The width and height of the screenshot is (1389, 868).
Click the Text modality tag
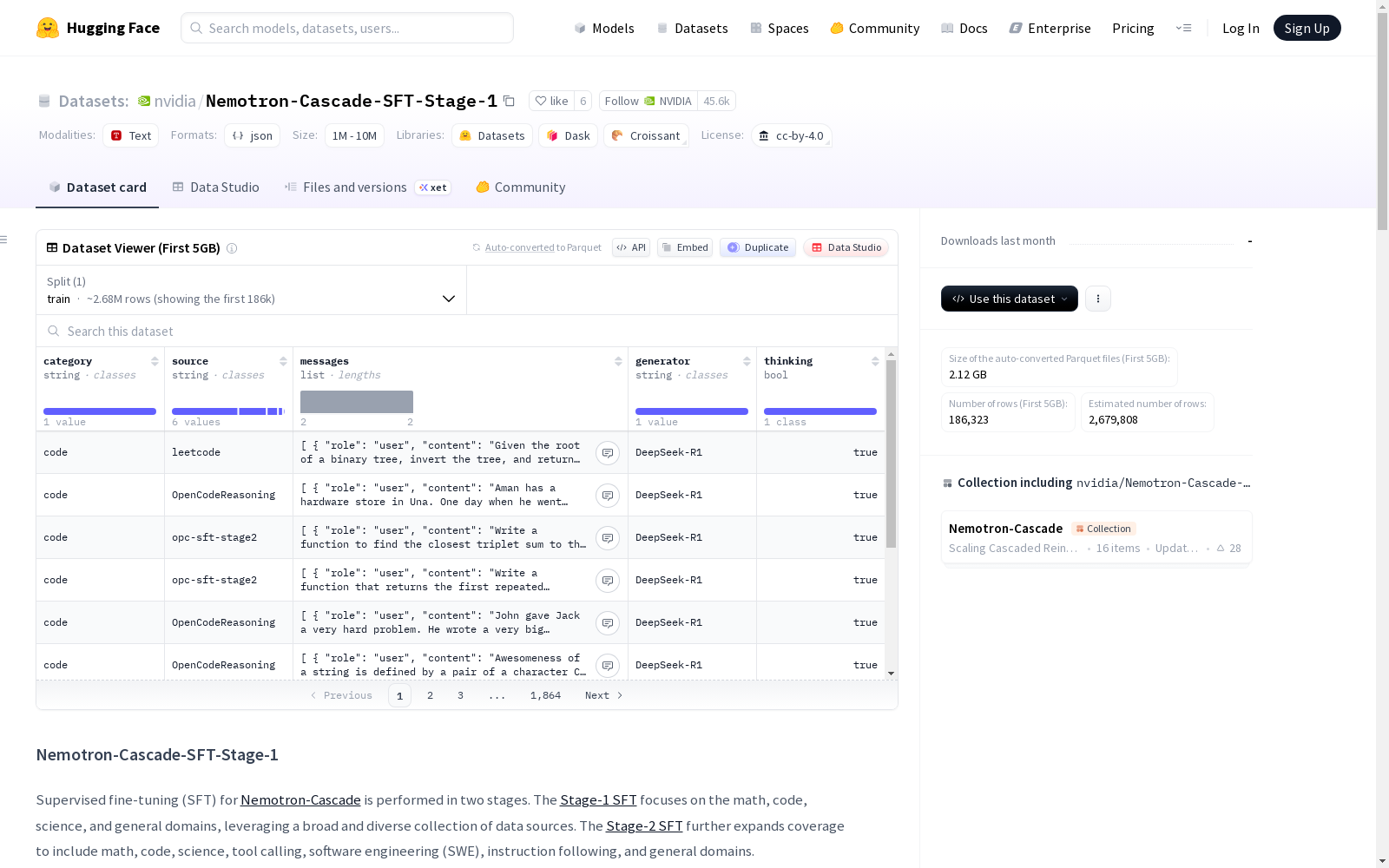coord(131,135)
